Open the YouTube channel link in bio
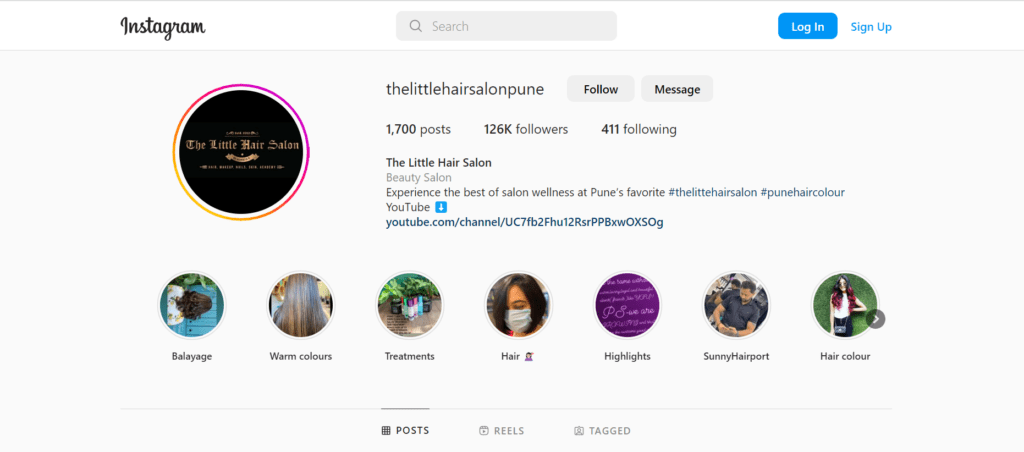1024x452 pixels. pos(524,222)
